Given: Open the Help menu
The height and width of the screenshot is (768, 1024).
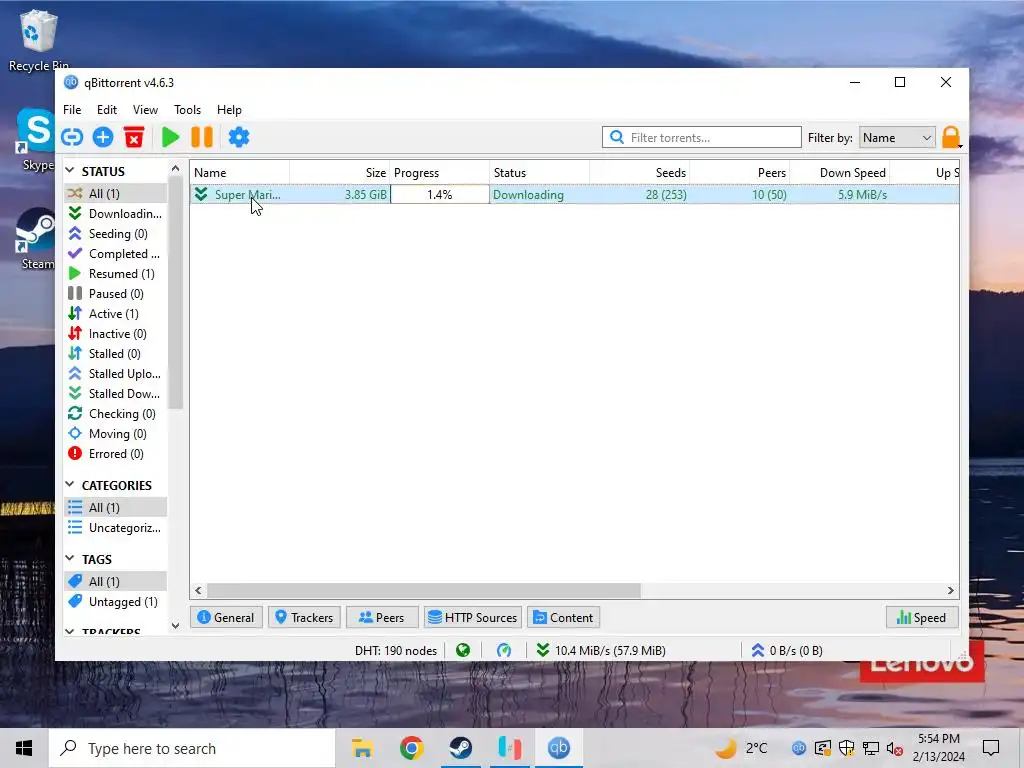Looking at the screenshot, I should pos(229,110).
